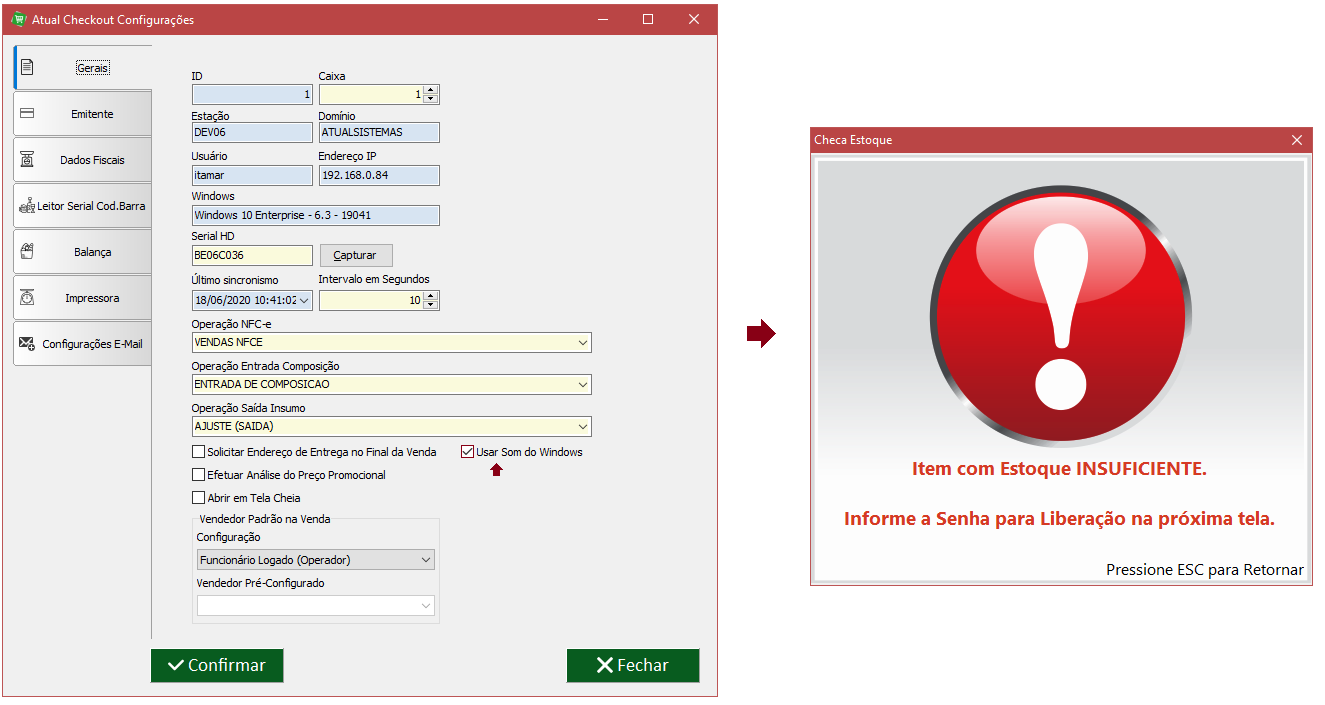Click the Dados Fiscais icon
The width and height of the screenshot is (1325, 705).
[27, 160]
